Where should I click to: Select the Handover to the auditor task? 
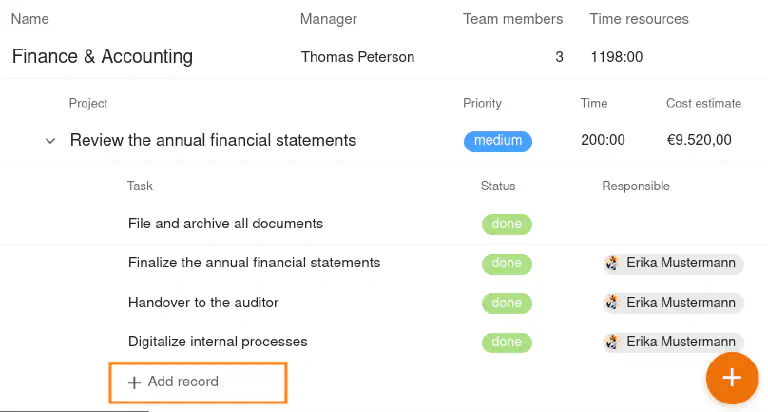[203, 302]
